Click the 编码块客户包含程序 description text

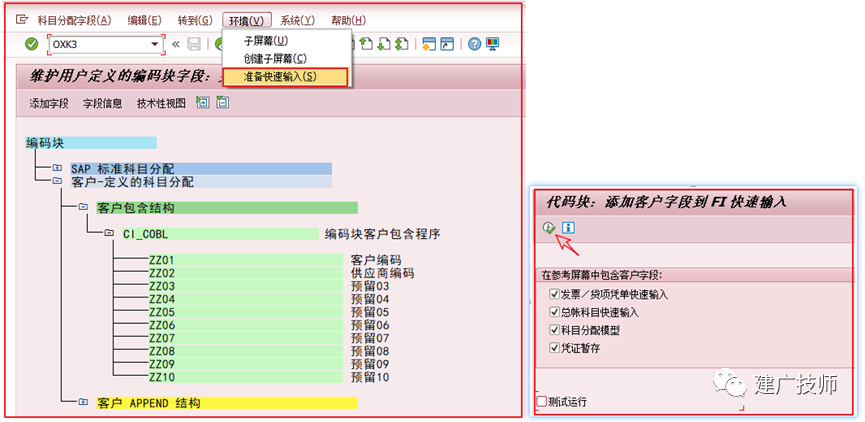382,234
